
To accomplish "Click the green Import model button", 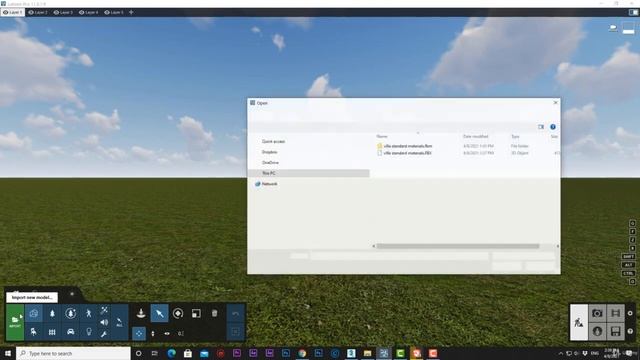I will click(x=15, y=322).
